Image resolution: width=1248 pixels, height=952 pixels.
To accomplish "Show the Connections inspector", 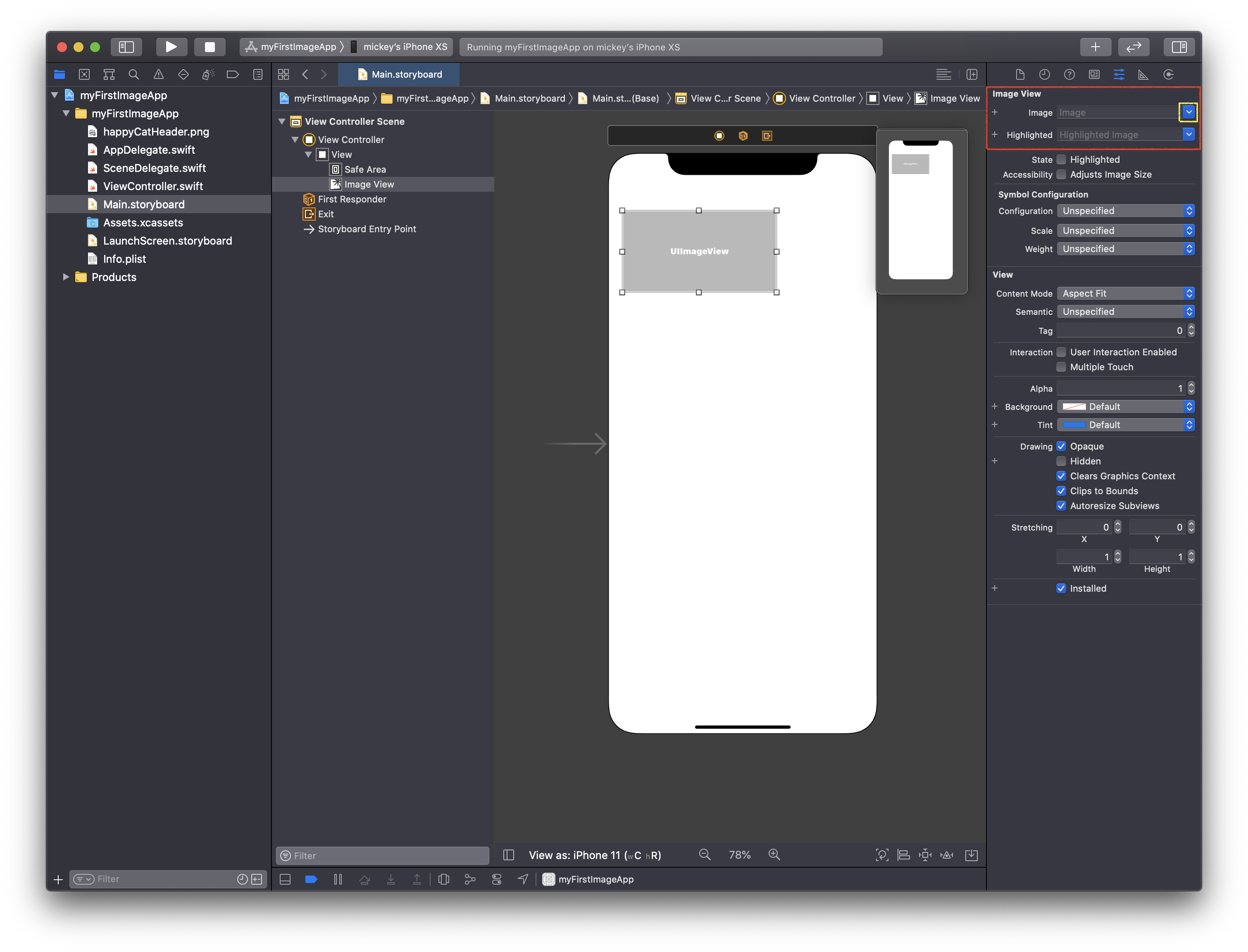I will (1169, 74).
